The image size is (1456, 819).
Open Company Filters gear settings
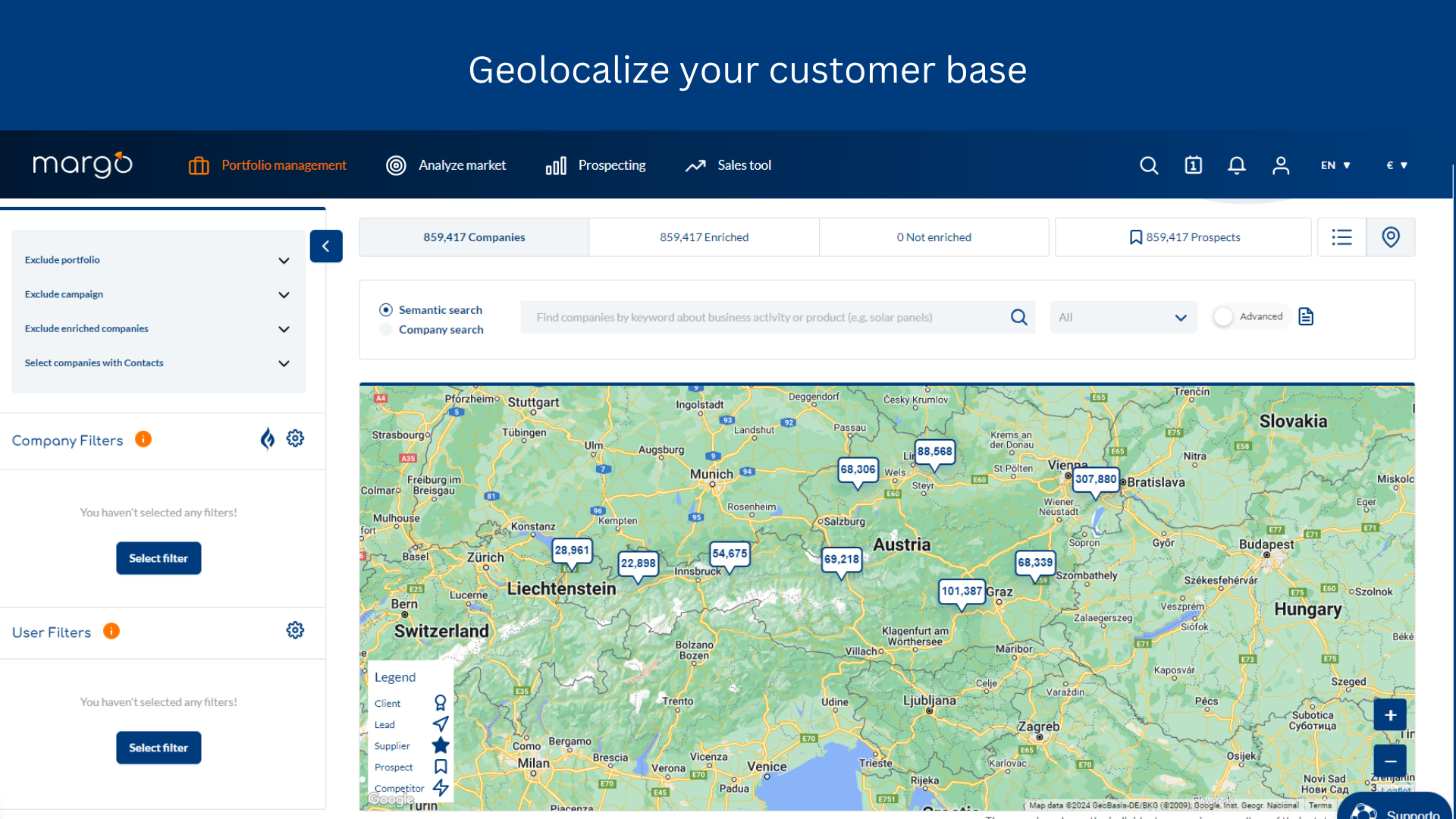[295, 438]
